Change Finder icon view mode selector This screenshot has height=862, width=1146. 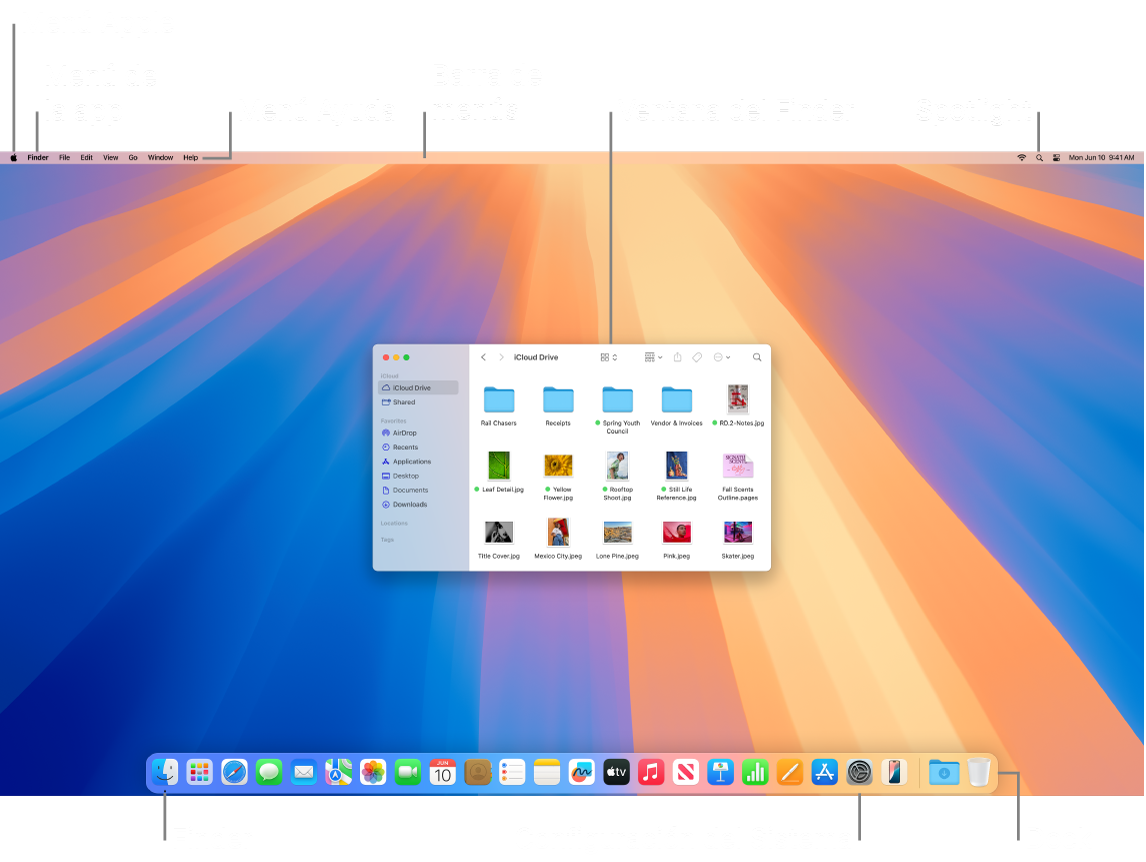point(609,358)
